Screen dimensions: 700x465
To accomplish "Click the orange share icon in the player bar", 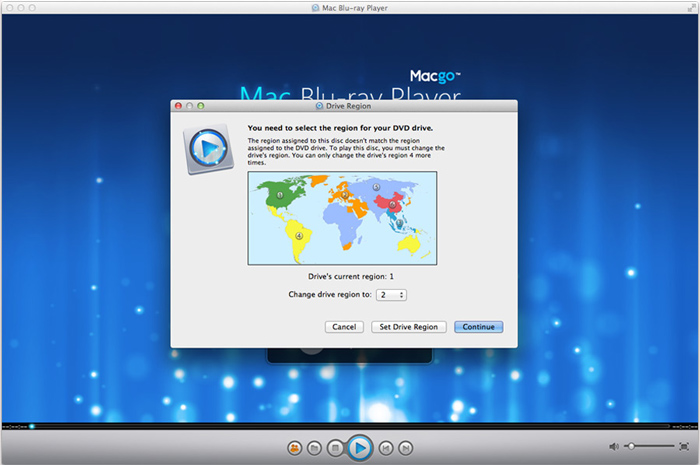I will click(295, 448).
